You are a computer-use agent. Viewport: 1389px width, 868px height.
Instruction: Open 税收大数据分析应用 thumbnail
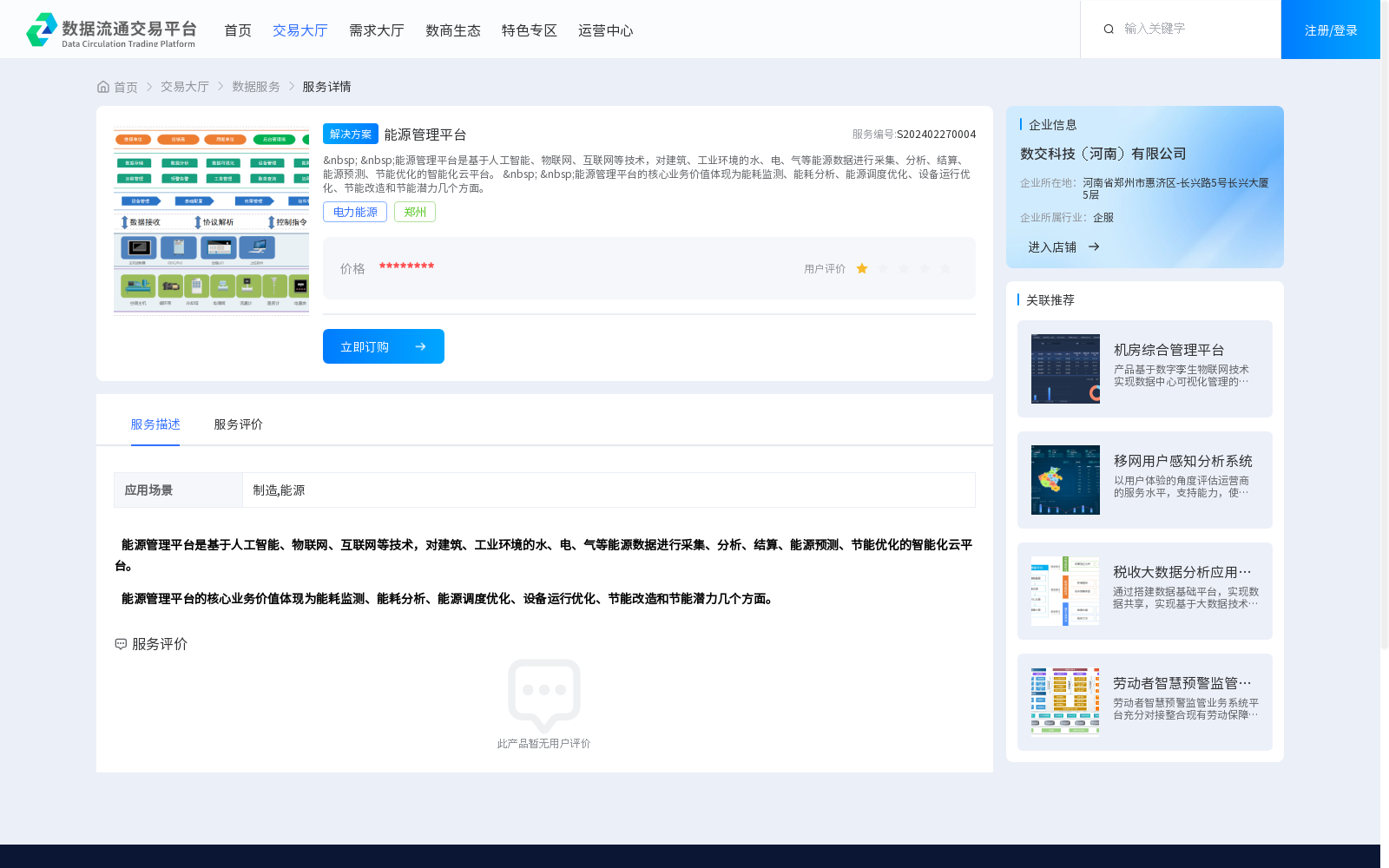[x=1065, y=591]
